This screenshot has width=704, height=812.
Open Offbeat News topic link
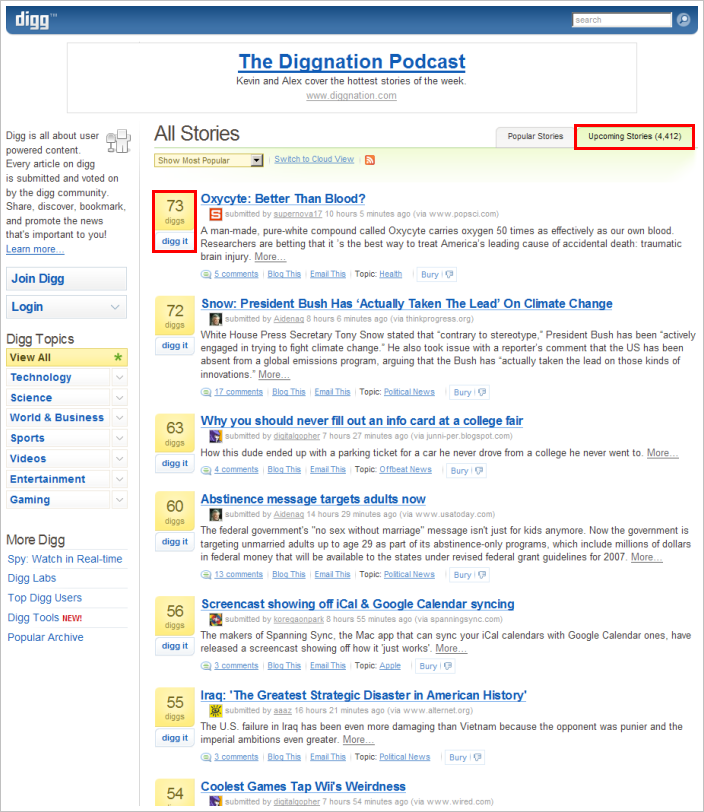[406, 470]
